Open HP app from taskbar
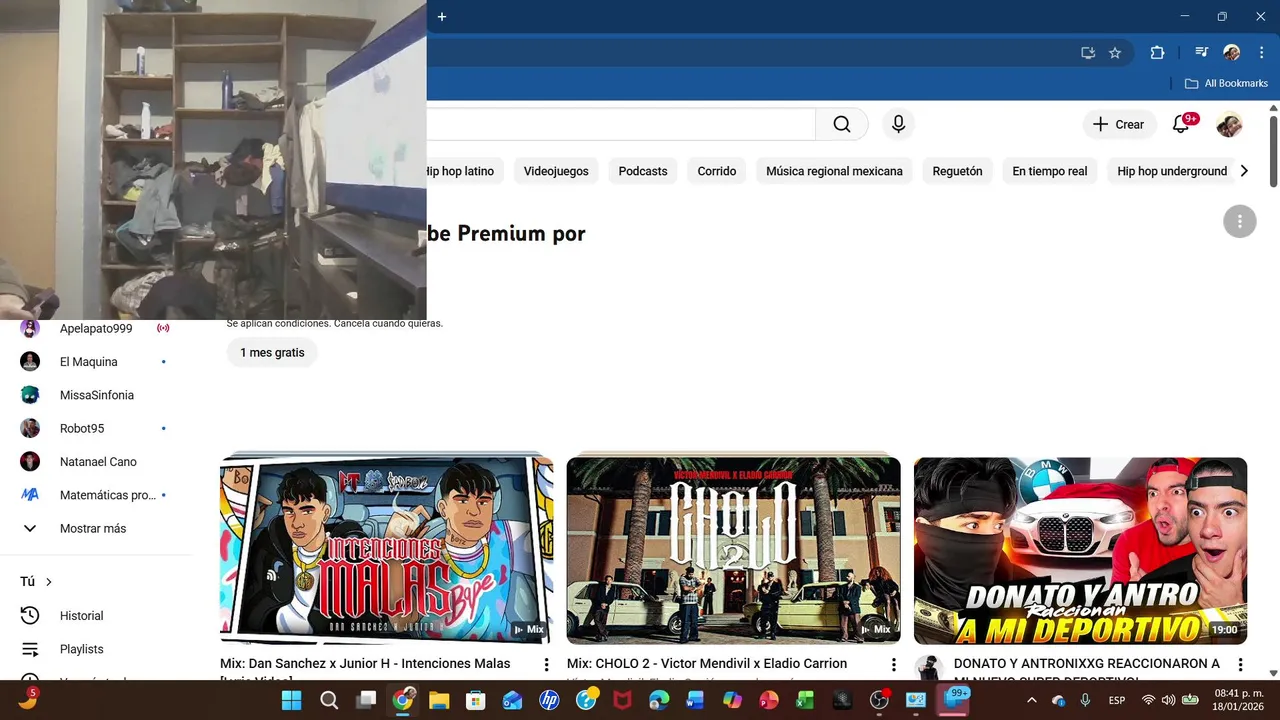 coord(549,700)
